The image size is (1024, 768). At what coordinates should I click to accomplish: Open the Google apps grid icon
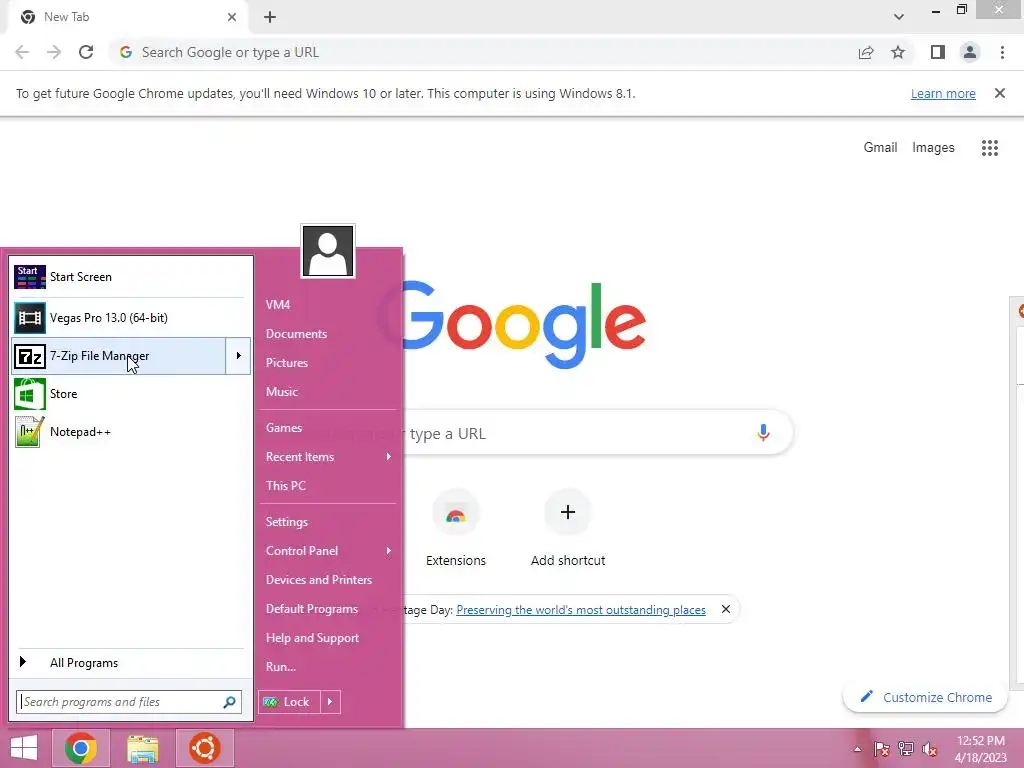pyautogui.click(x=990, y=148)
